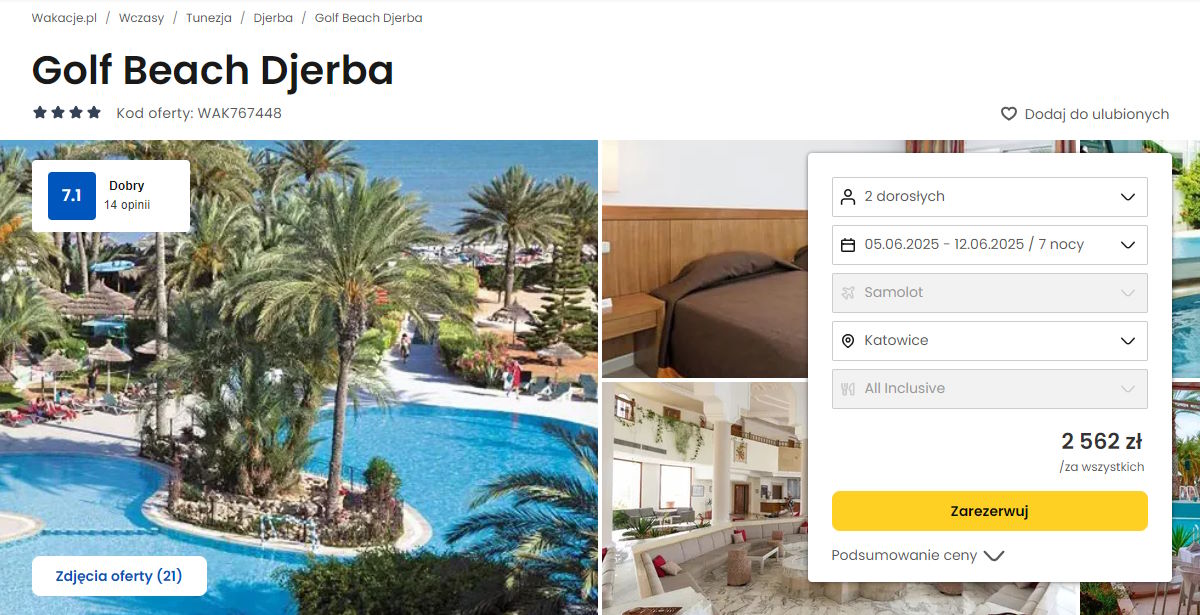This screenshot has height=615, width=1200.
Task: Click the cutlery icon beside All Inclusive
Action: (x=848, y=389)
